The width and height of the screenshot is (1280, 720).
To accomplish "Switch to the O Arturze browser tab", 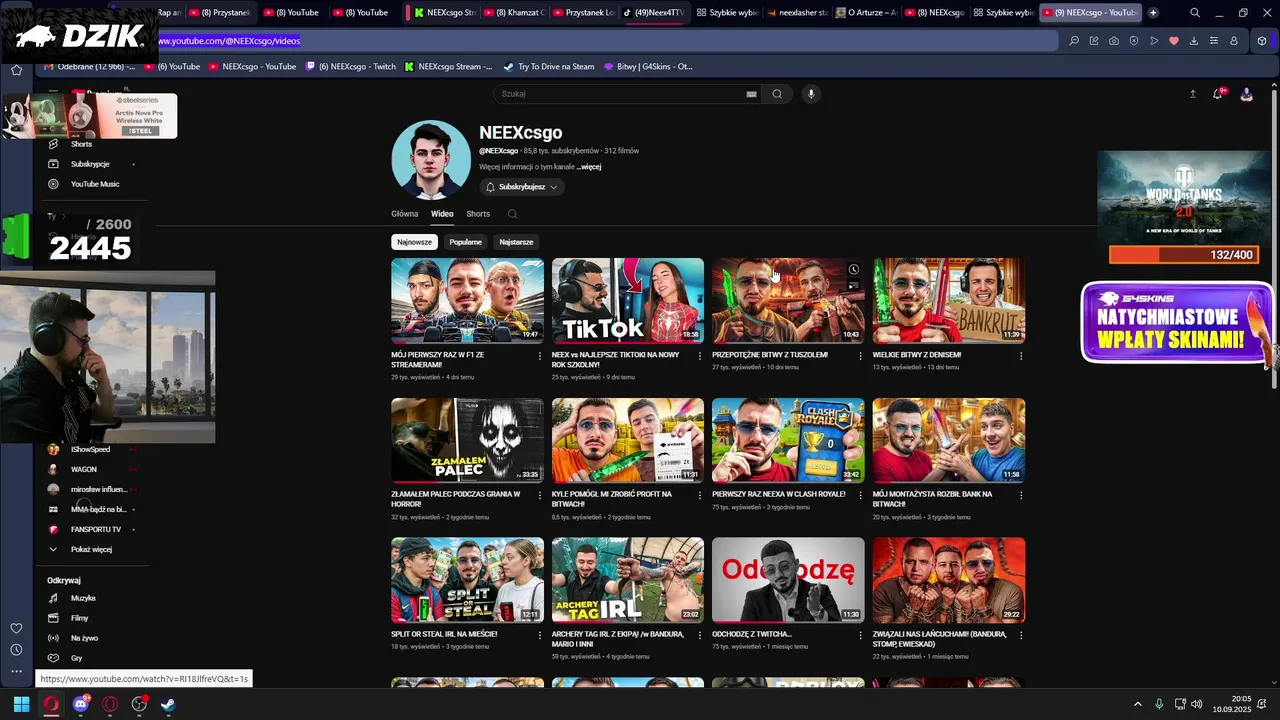I will 866,13.
